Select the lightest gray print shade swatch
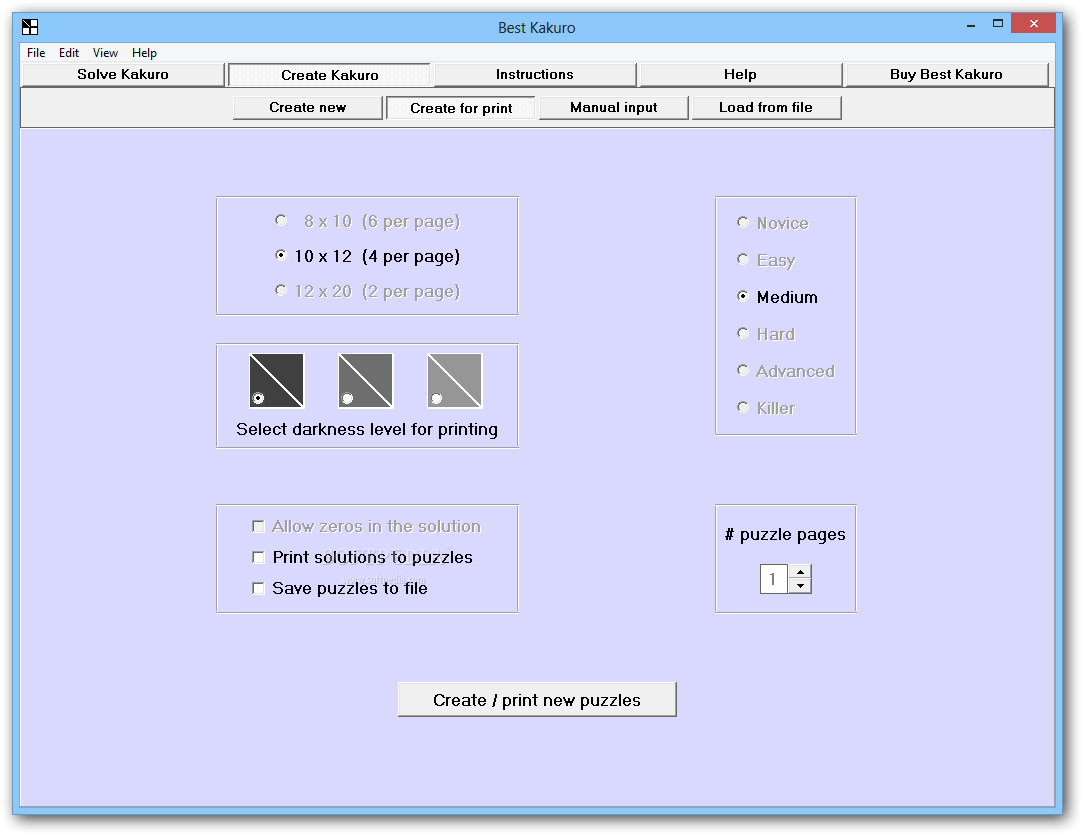 (454, 381)
